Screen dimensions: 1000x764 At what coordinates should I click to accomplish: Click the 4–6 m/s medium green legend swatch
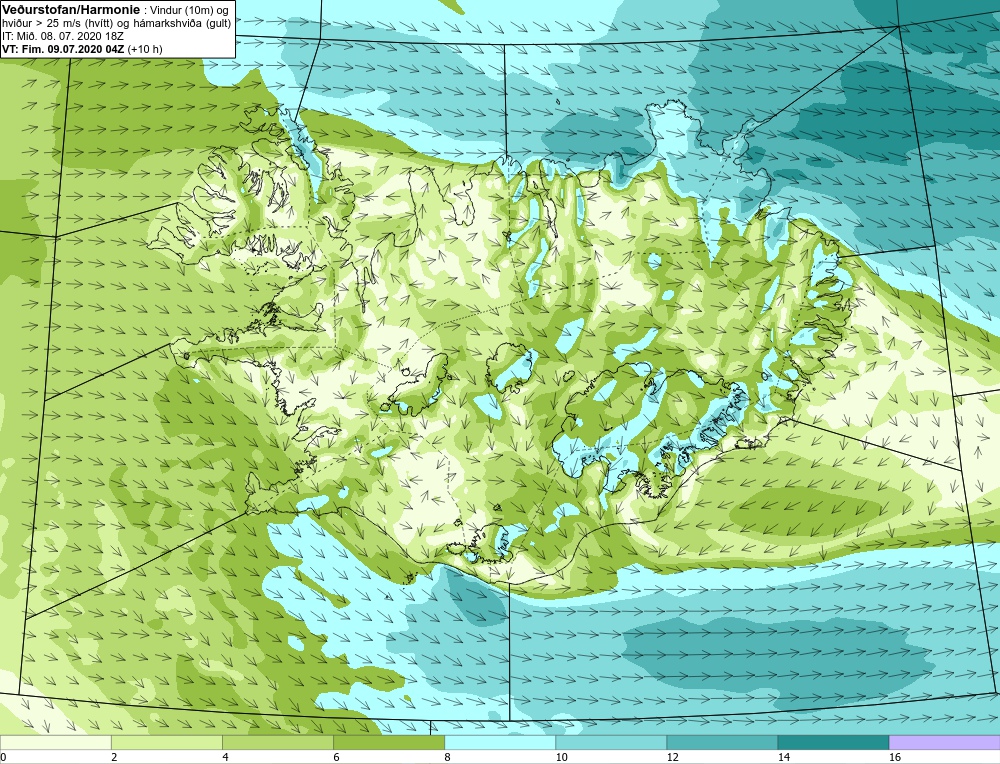(277, 742)
